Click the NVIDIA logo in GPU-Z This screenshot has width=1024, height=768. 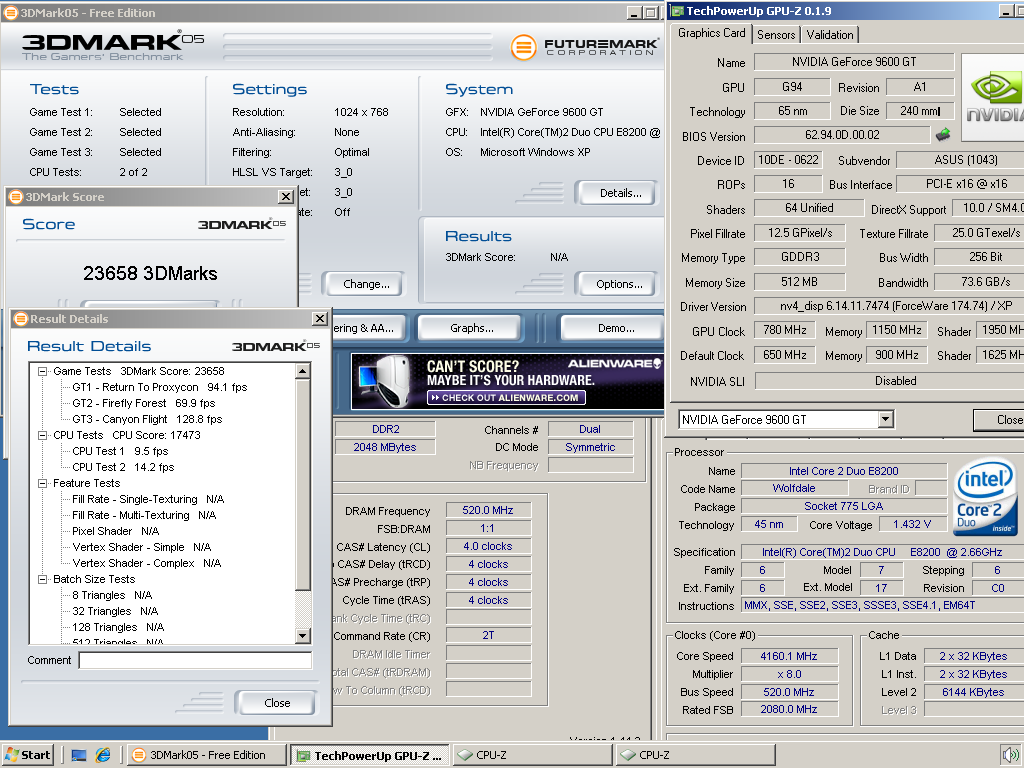(x=994, y=98)
